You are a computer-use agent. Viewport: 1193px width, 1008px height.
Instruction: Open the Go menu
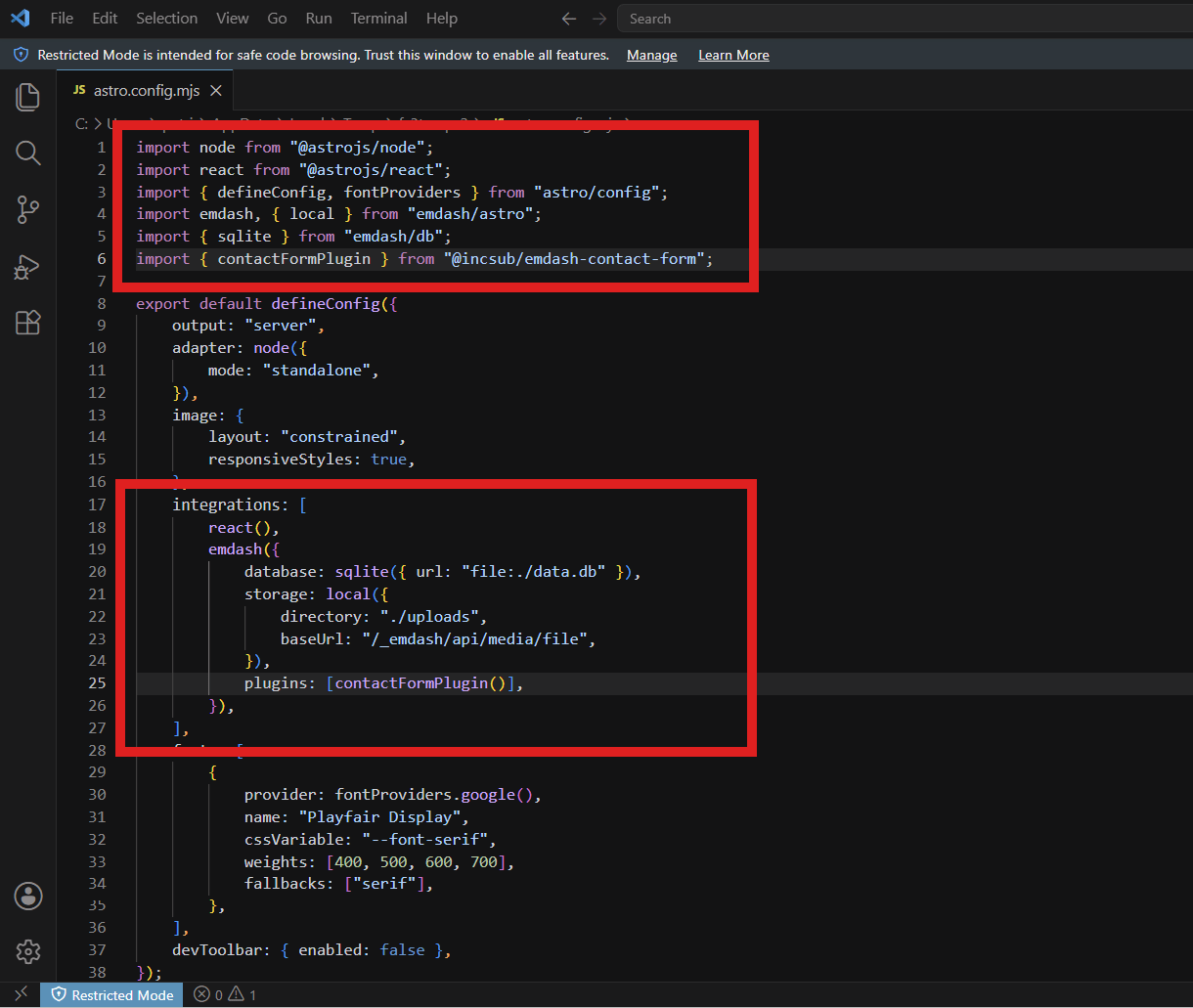tap(277, 19)
